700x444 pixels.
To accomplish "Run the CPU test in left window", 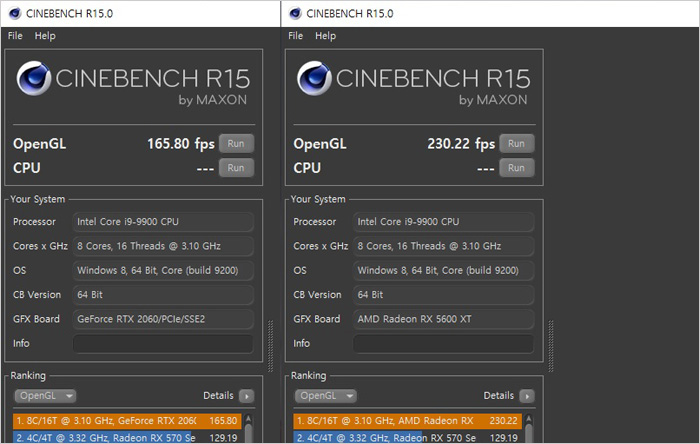I will click(236, 168).
